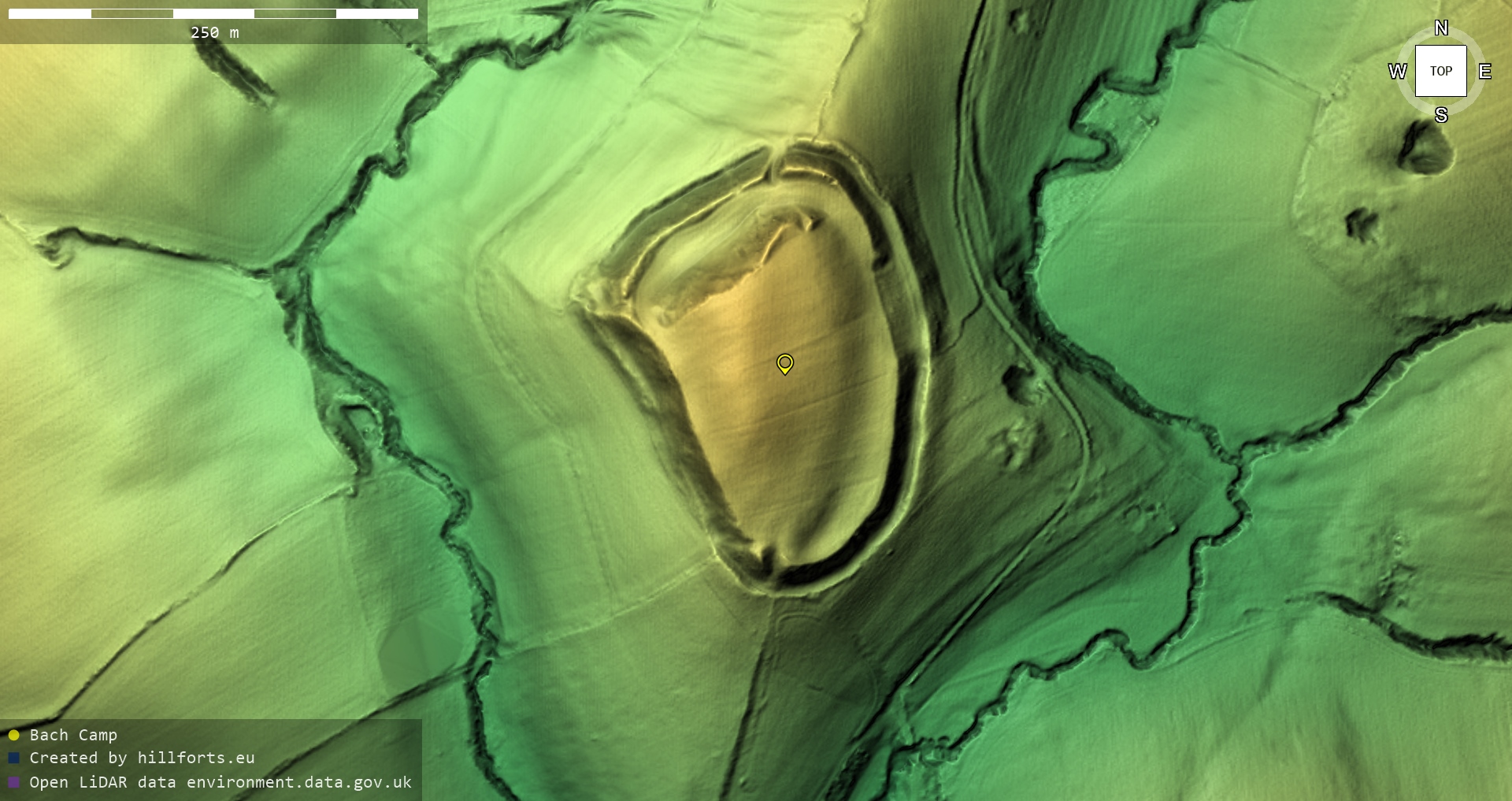
Task: Click the compass ring arc between N and E
Action: (x=1471, y=43)
